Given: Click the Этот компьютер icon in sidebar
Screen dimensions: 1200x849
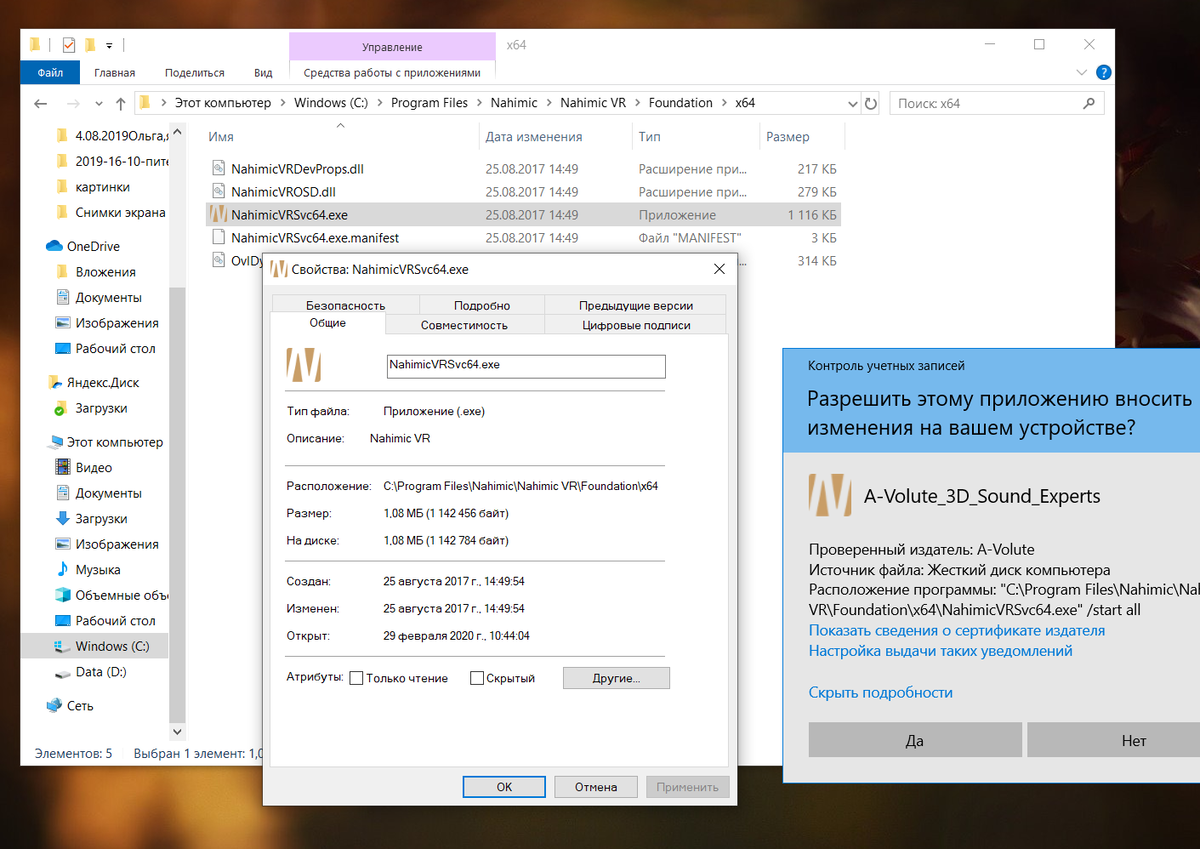Looking at the screenshot, I should coord(54,442).
